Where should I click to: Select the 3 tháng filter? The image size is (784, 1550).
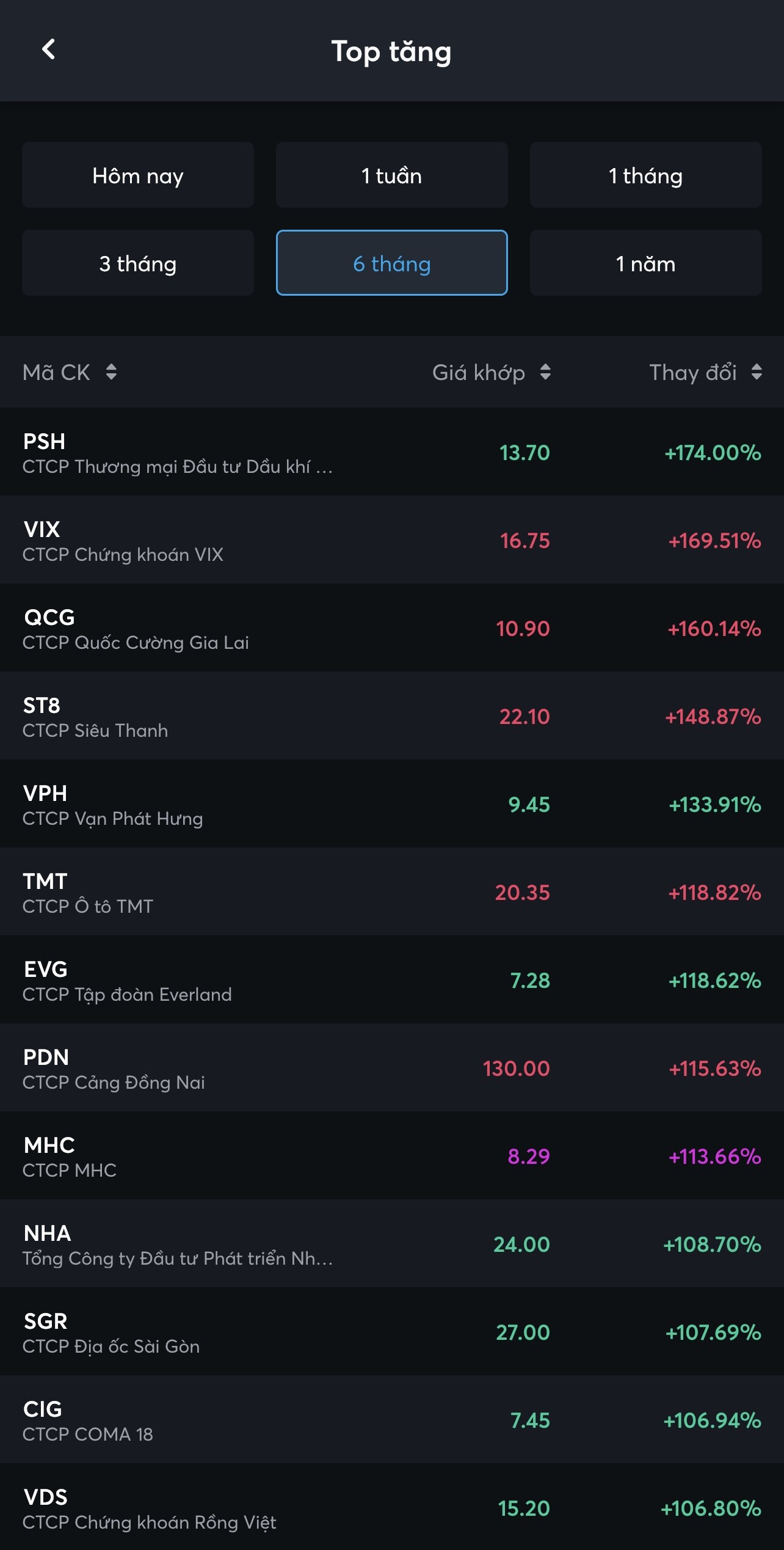[x=138, y=263]
